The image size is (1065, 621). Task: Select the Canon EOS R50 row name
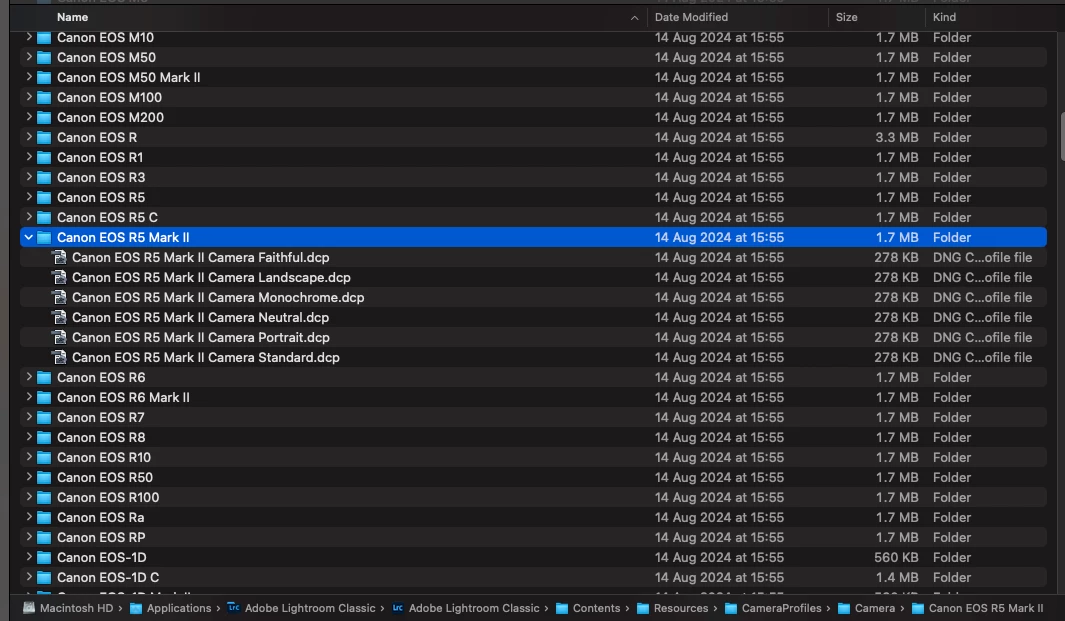[x=105, y=478]
